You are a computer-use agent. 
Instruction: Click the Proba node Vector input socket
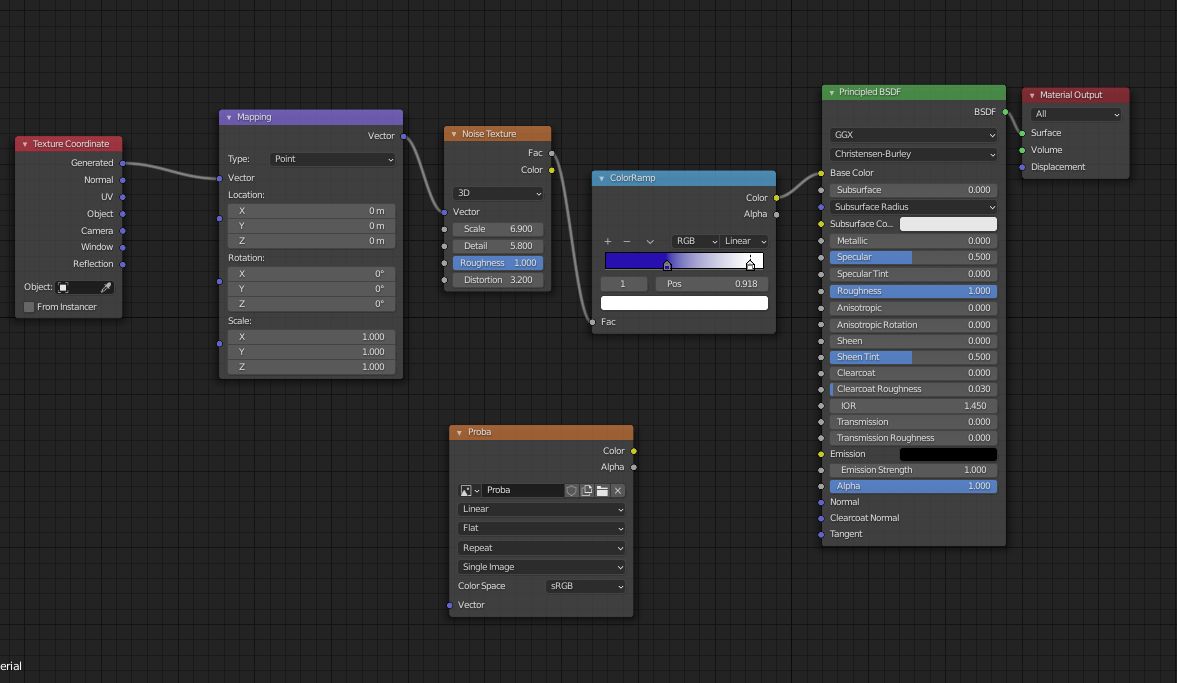coord(450,605)
